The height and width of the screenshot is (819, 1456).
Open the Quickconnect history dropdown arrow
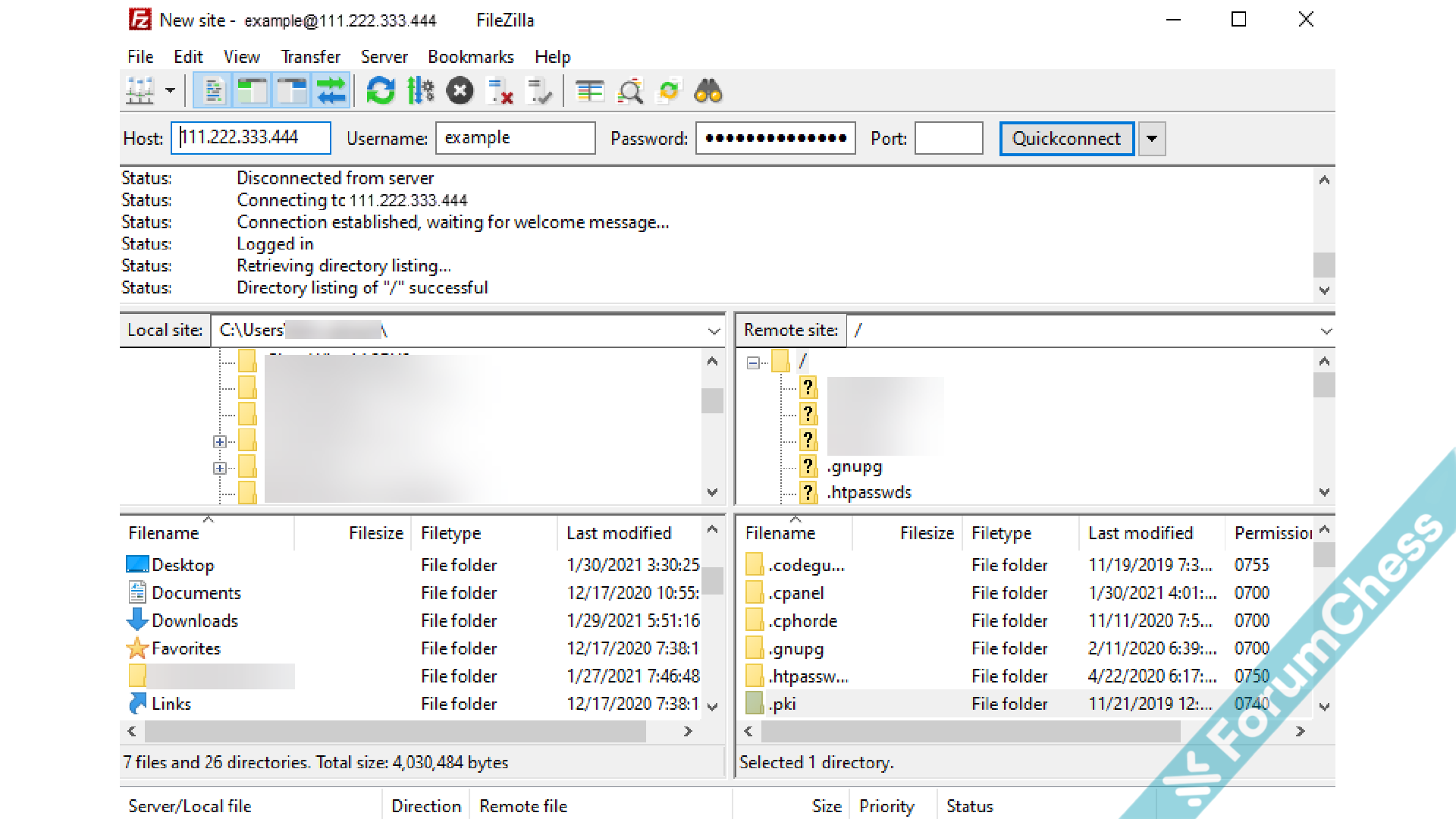[1152, 139]
